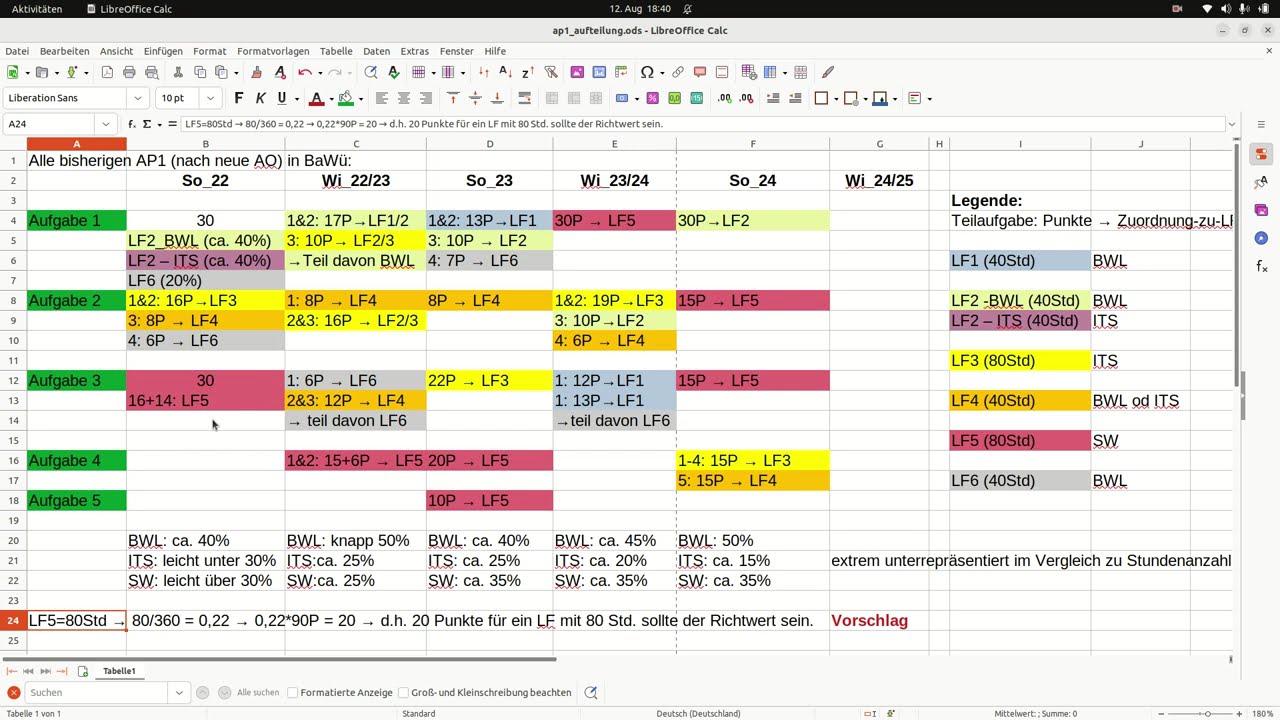This screenshot has height=720, width=1280.
Task: Toggle wrap text button
Action: pos(524,98)
